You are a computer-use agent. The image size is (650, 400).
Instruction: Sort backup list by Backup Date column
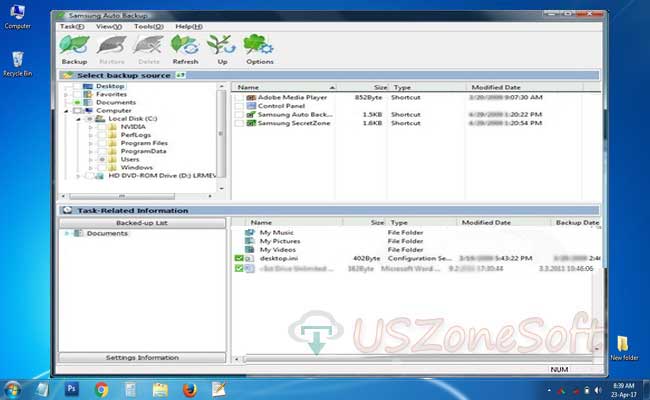(576, 223)
